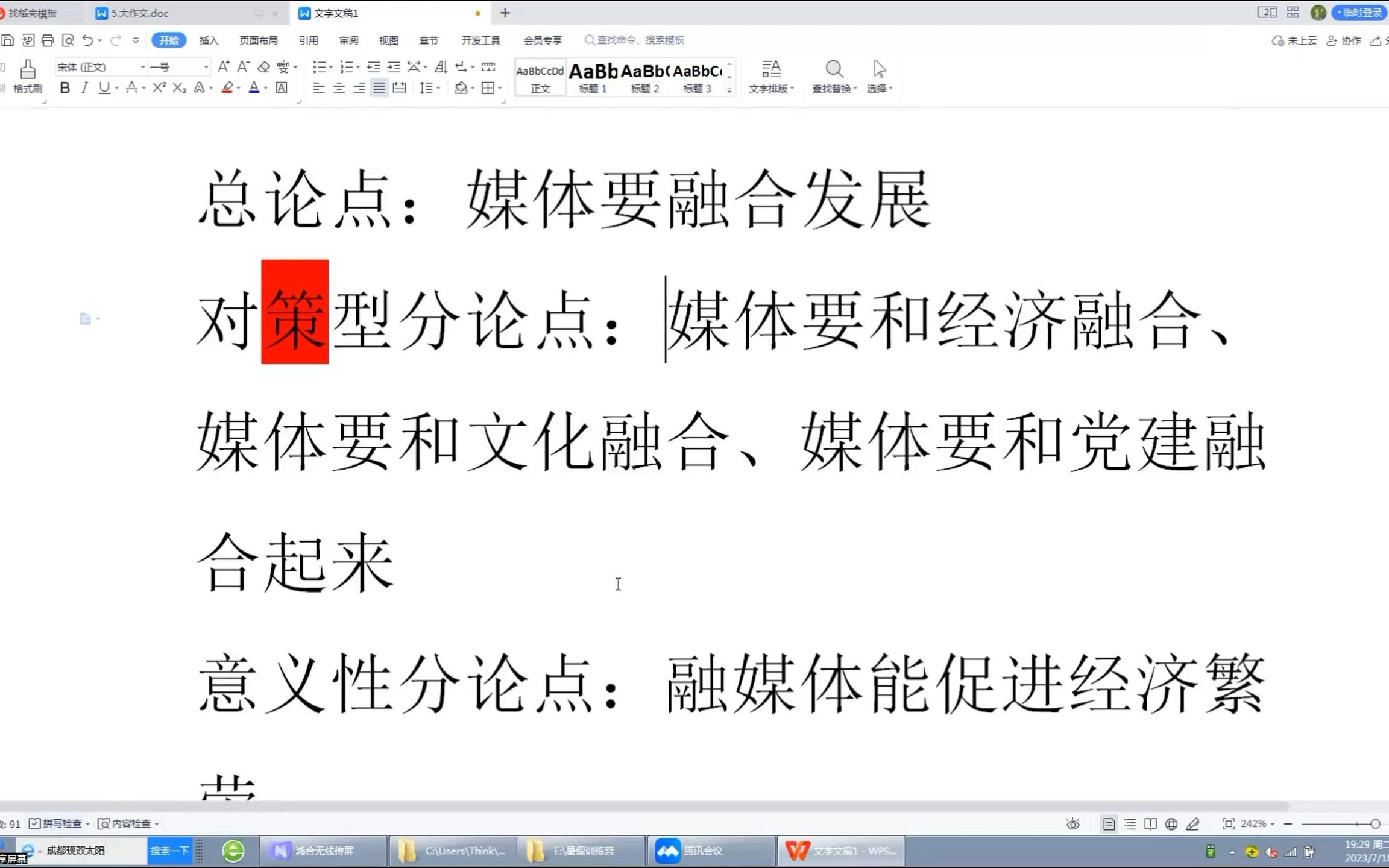The height and width of the screenshot is (868, 1389).
Task: Apply subscript X₂ formatting
Action: (x=179, y=88)
